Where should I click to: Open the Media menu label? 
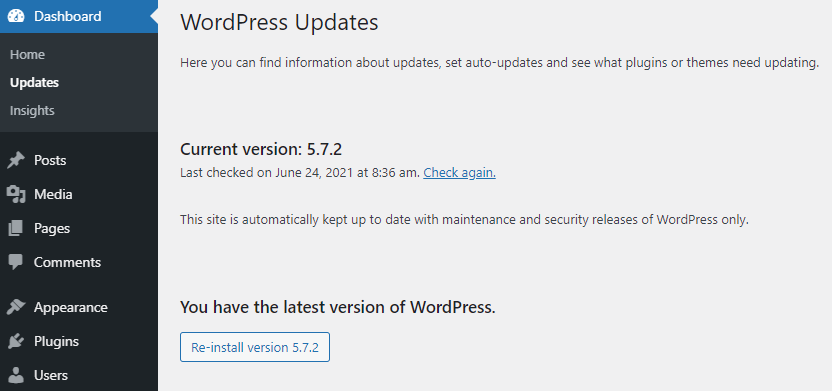point(53,195)
